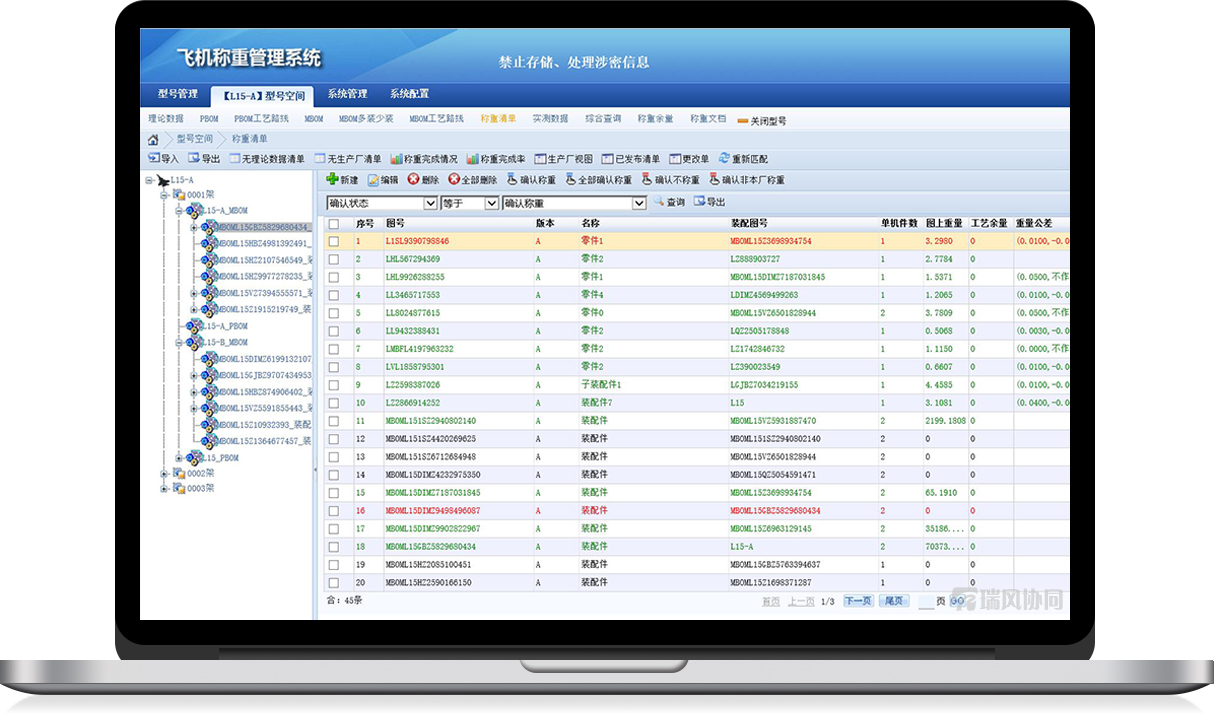Open the 等于 operator dropdown

(x=491, y=203)
